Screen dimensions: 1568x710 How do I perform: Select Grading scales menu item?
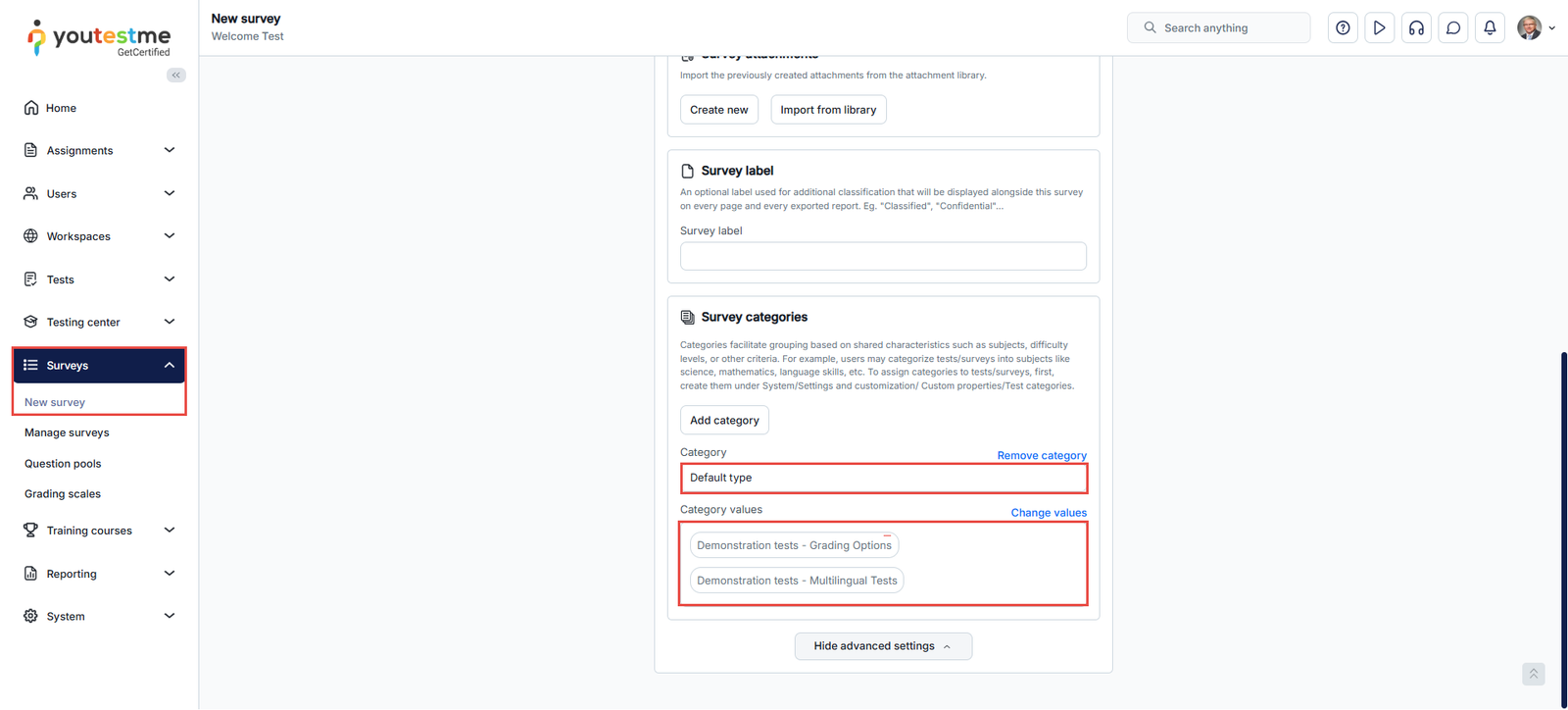63,494
